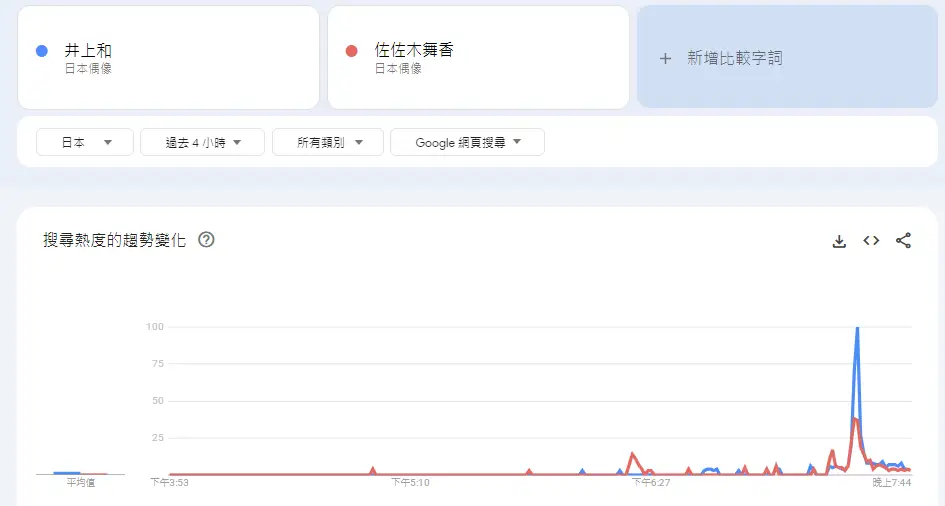
Task: Open the 日本 region dropdown
Action: [84, 143]
